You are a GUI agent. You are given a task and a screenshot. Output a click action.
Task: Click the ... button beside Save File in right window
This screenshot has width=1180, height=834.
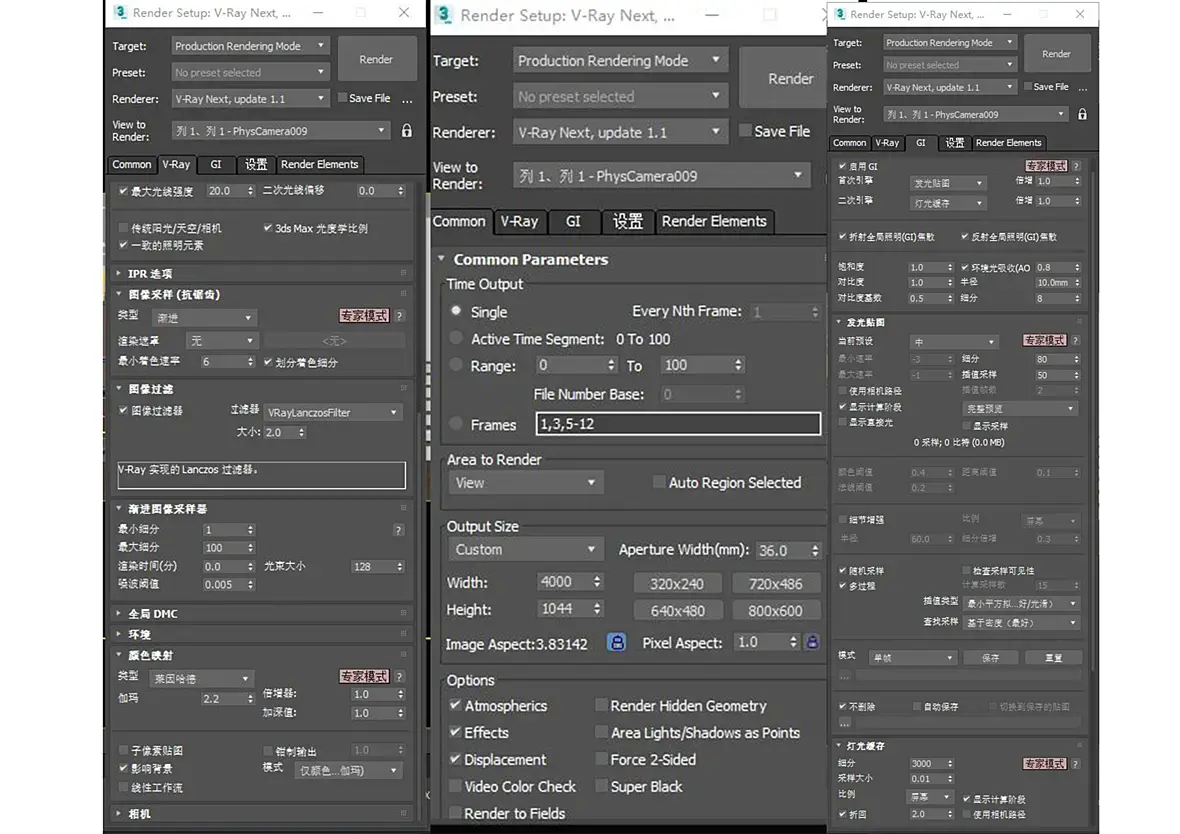[x=1083, y=87]
